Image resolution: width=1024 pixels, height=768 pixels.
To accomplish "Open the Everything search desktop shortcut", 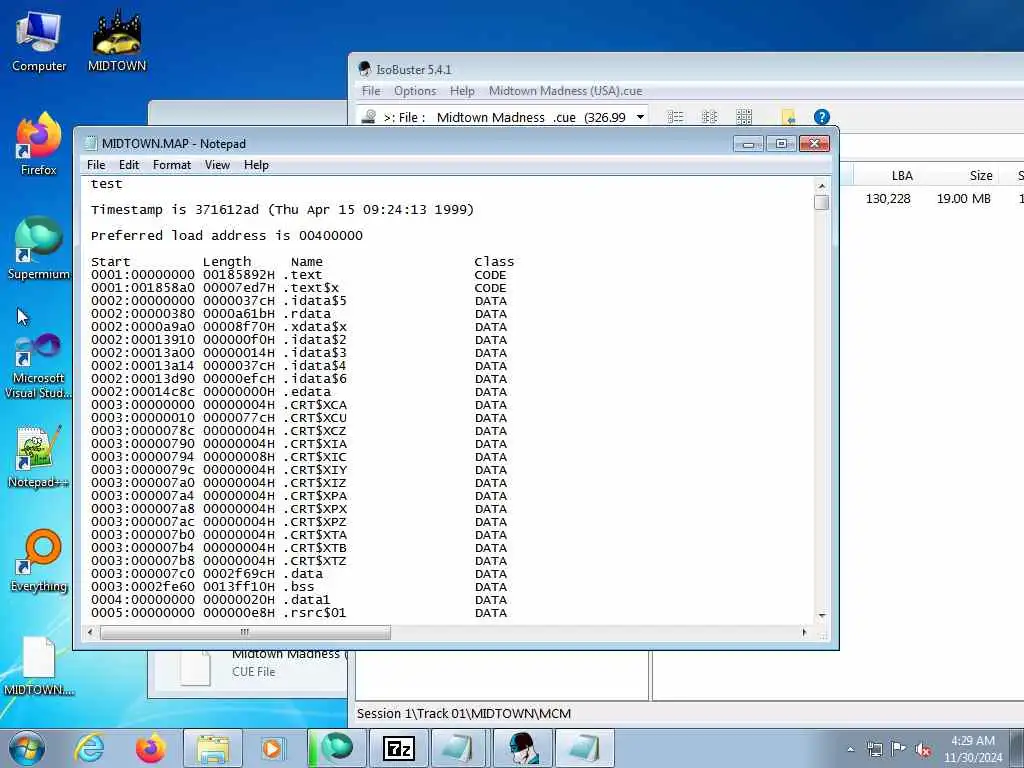I will click(x=39, y=561).
